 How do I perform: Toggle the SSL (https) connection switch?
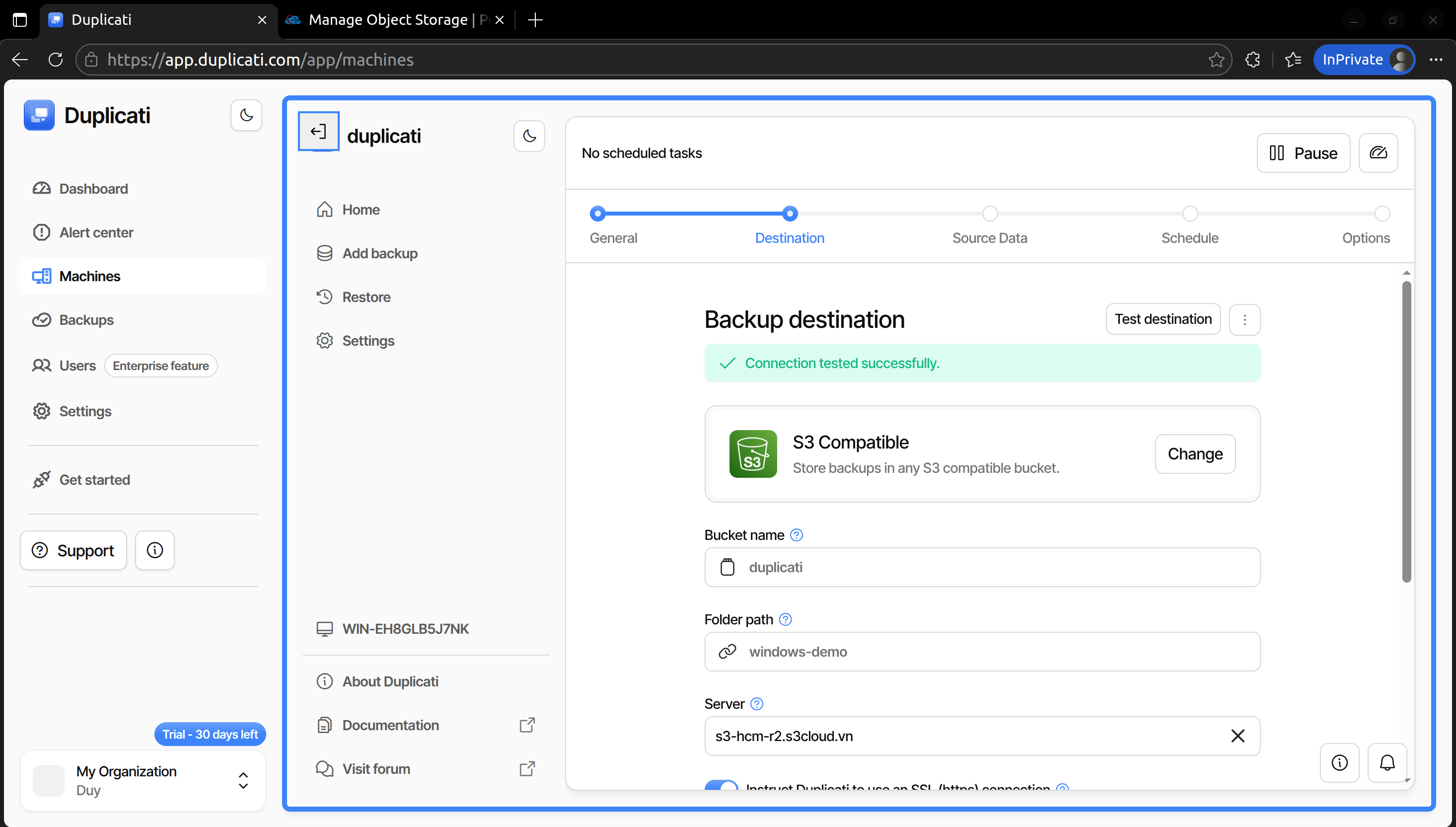point(721,786)
